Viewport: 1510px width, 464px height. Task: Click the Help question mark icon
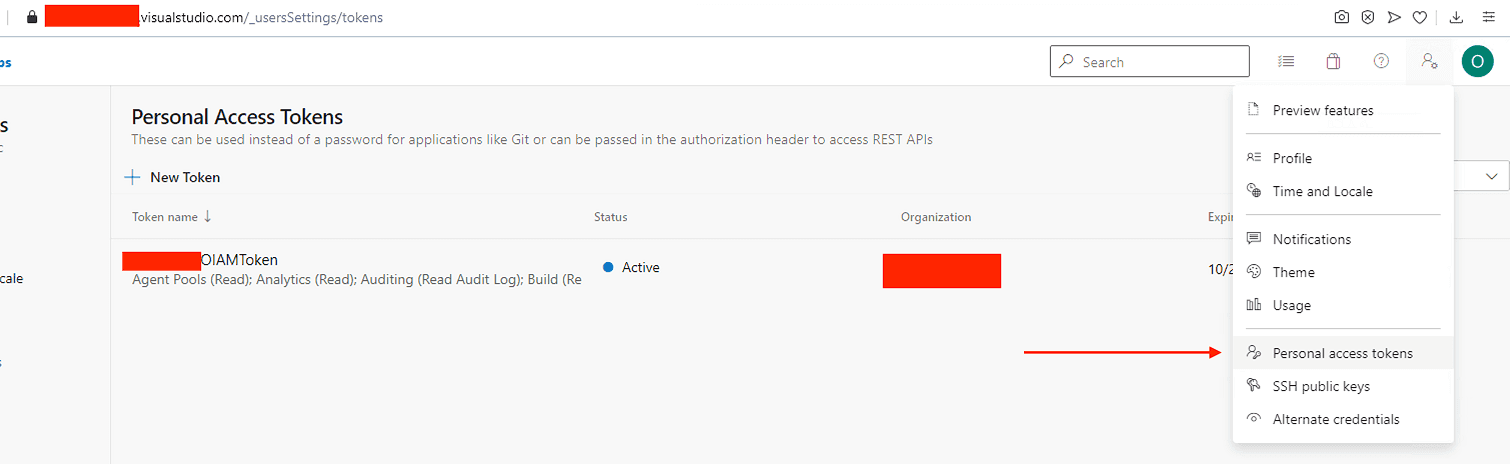click(1381, 62)
